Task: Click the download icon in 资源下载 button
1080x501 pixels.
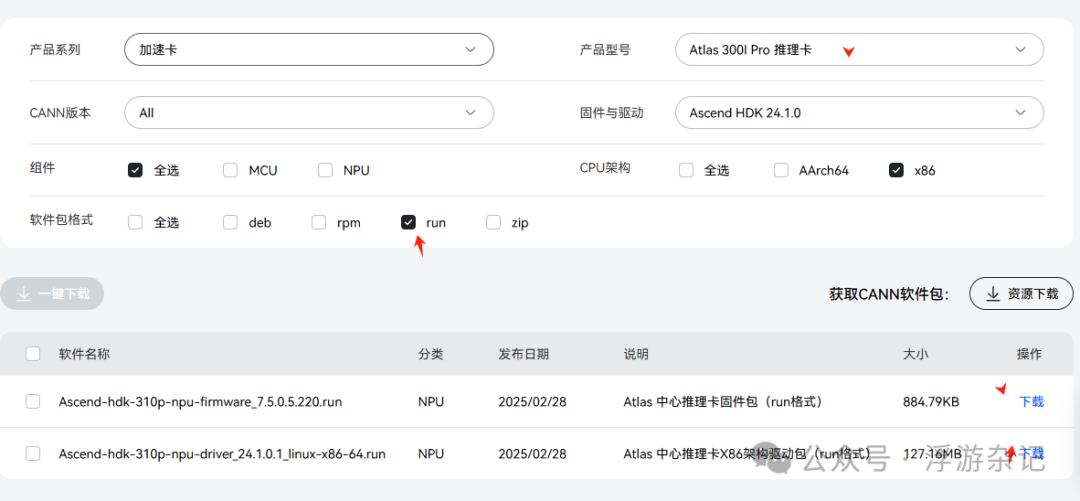Action: click(993, 294)
